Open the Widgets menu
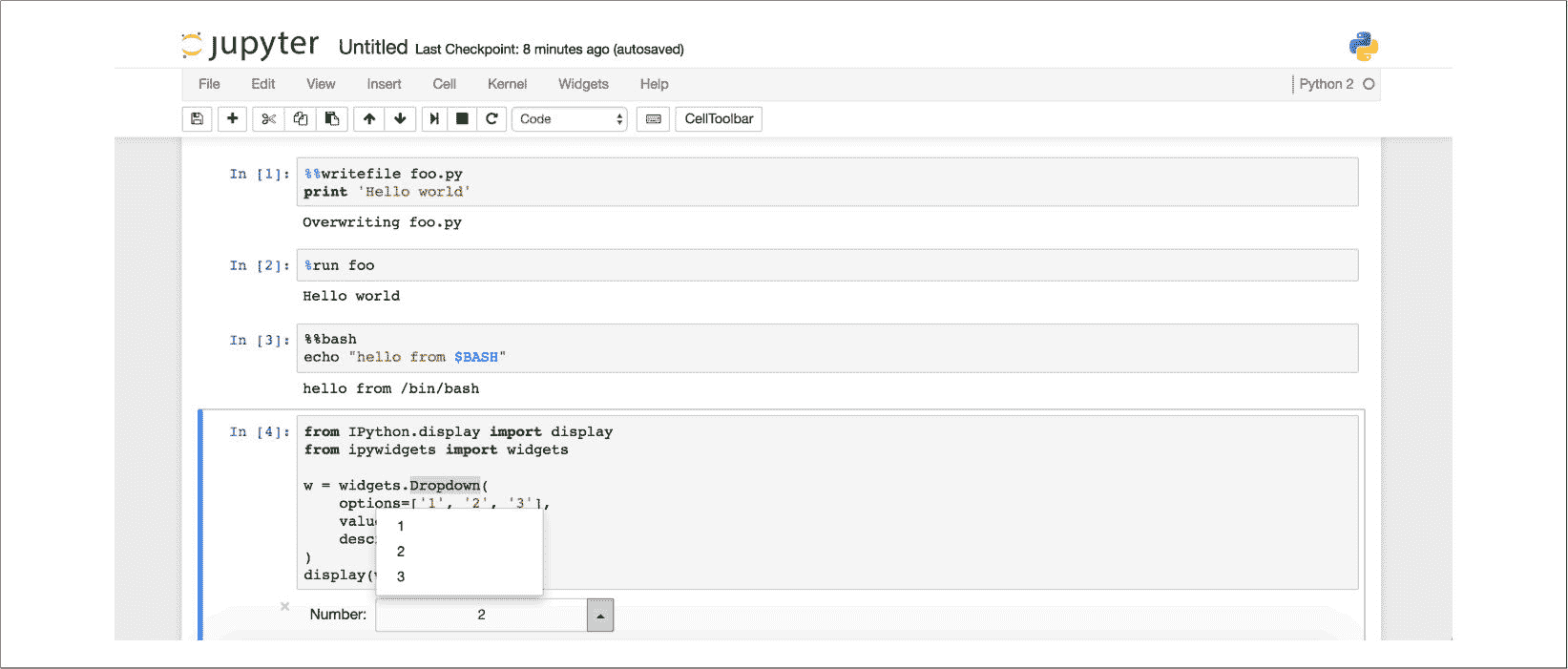Image resolution: width=1568 pixels, height=669 pixels. pyautogui.click(x=583, y=84)
